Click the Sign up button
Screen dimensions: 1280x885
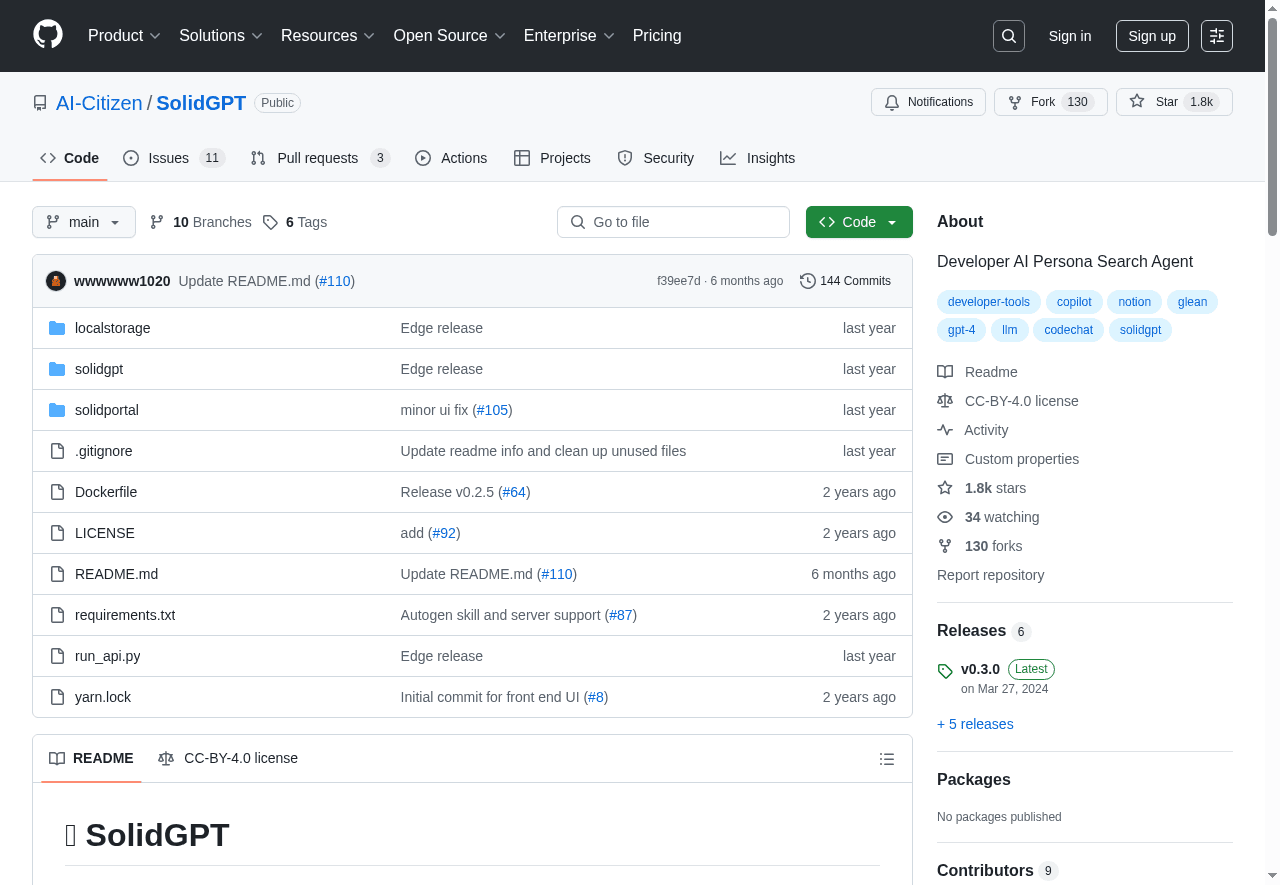pos(1152,36)
